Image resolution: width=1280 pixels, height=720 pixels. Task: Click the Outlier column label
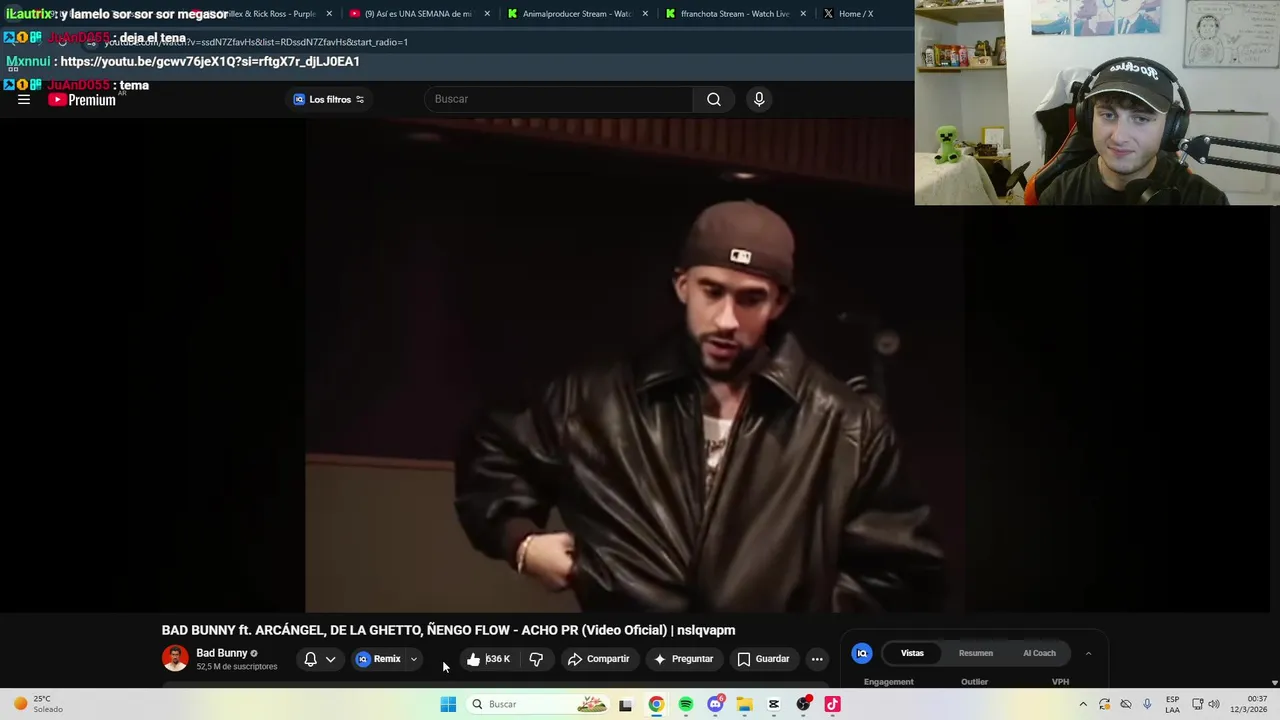coord(974,682)
